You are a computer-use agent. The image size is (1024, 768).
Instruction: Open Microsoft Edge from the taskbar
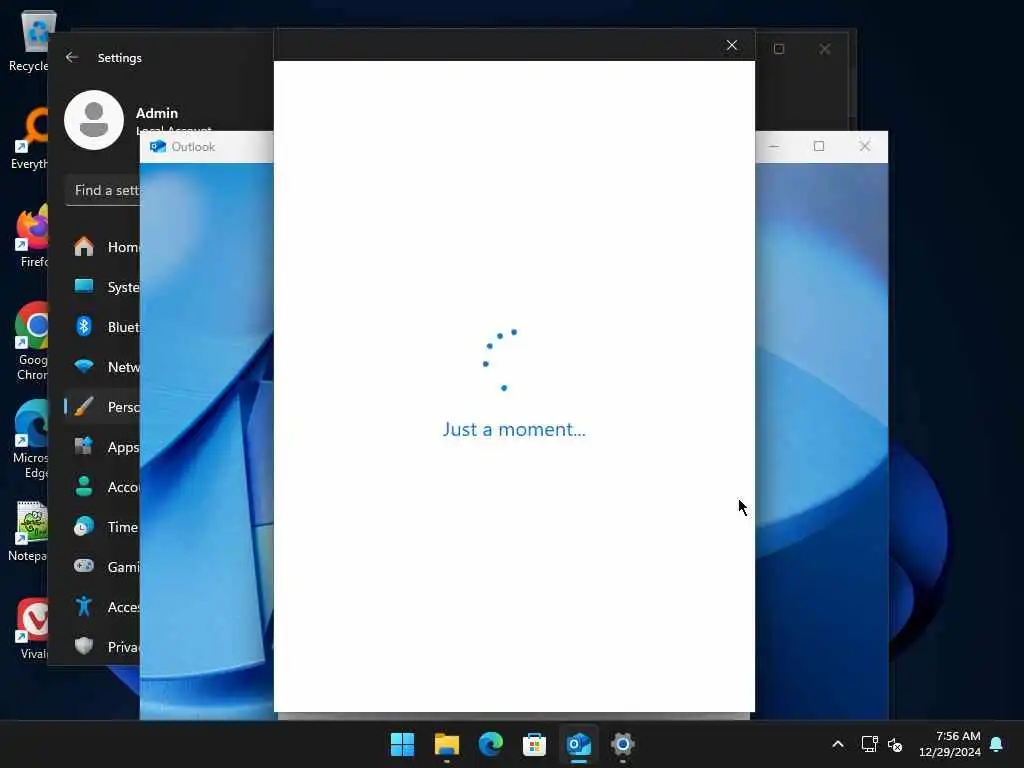(x=490, y=744)
